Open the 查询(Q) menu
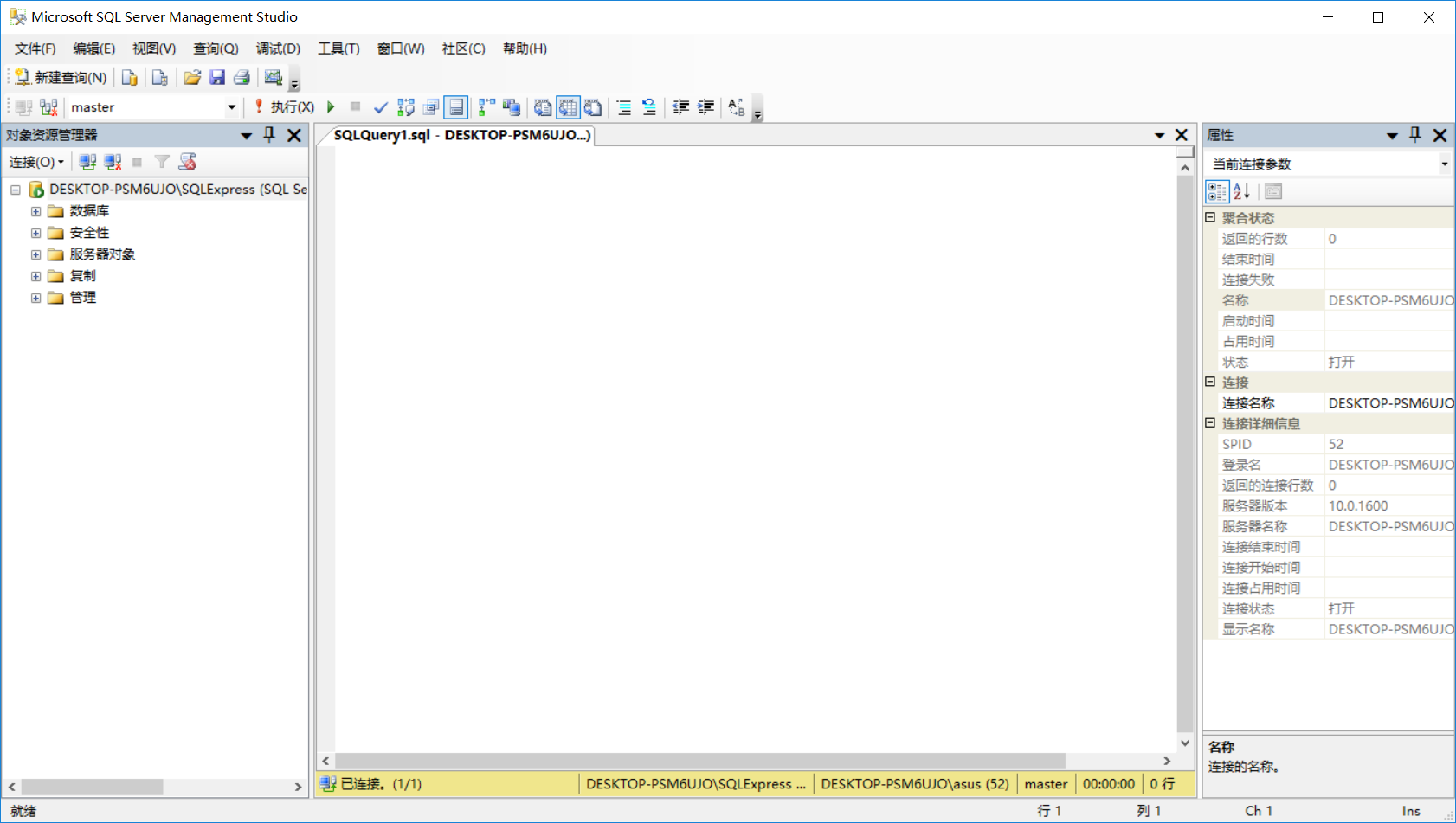The image size is (1456, 823). (216, 48)
